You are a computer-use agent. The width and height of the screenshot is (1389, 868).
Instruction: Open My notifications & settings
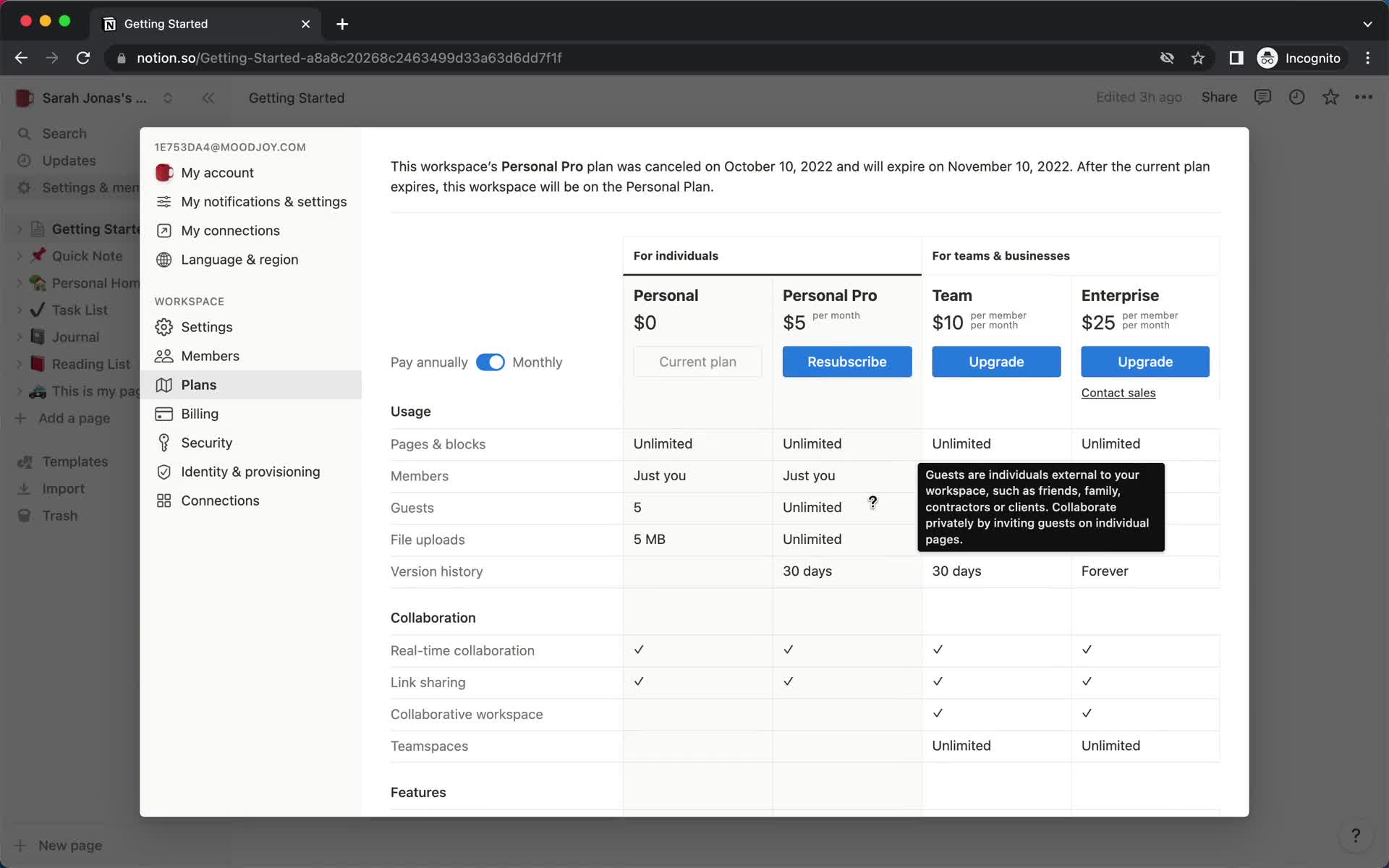264,202
